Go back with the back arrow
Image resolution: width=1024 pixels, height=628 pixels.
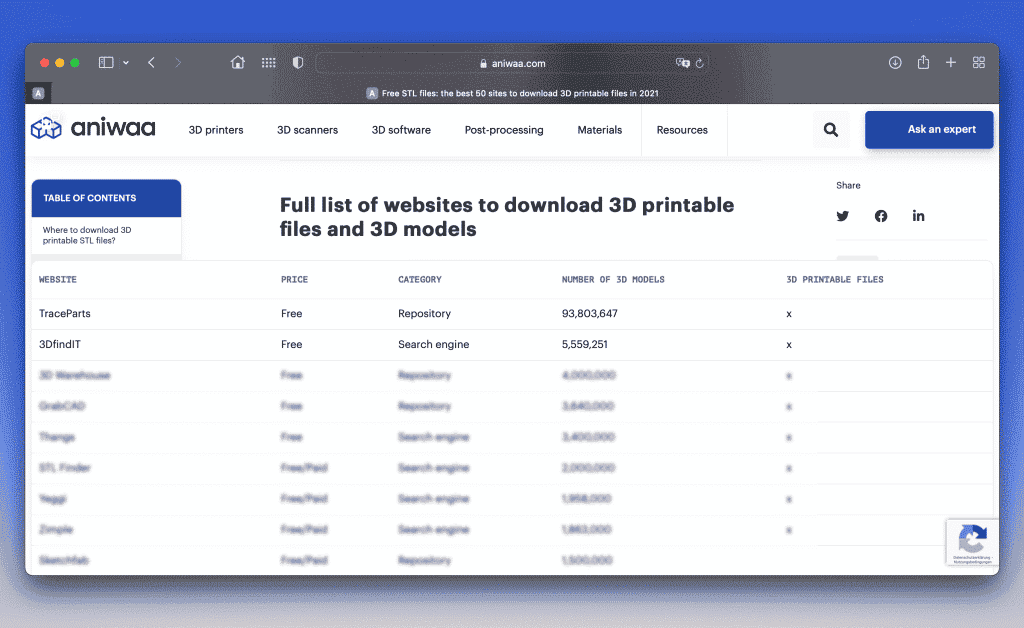point(151,63)
